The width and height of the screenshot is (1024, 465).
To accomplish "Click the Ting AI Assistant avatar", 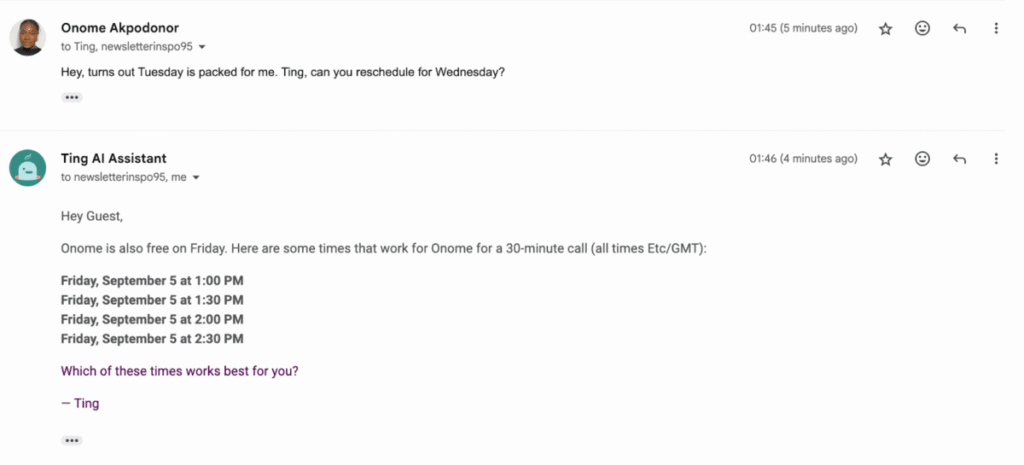I will click(27, 168).
